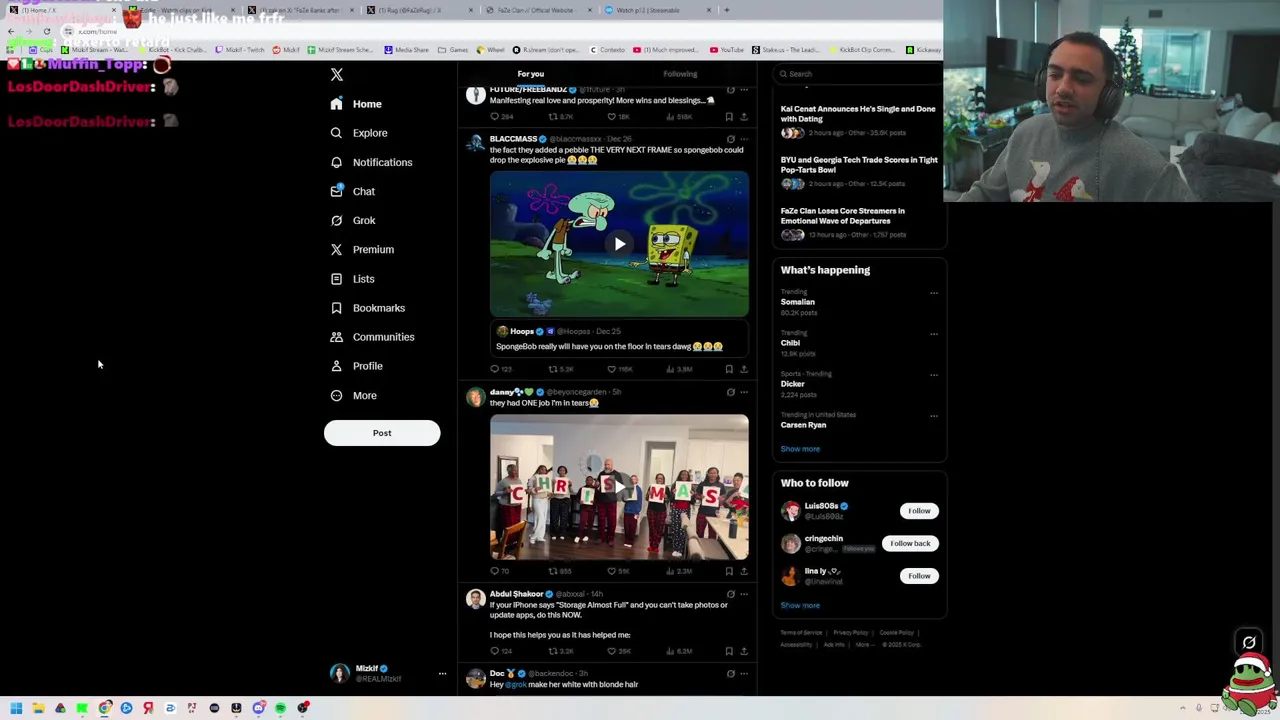Viewport: 1280px width, 720px height.
Task: Share the BLACCMASS SpongeBob post
Action: click(743, 369)
